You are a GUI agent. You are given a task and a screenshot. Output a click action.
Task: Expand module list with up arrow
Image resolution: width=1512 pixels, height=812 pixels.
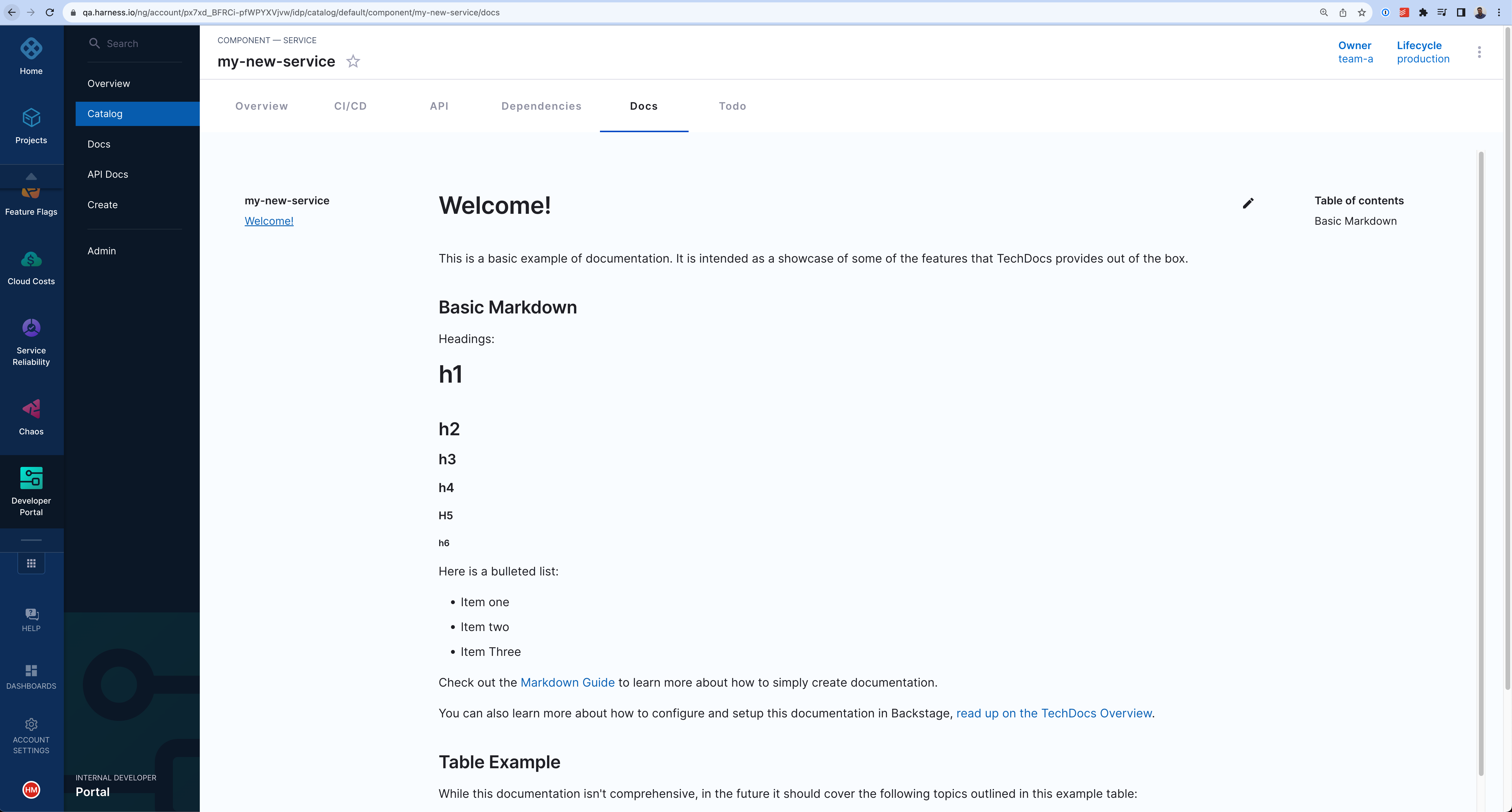tap(31, 176)
